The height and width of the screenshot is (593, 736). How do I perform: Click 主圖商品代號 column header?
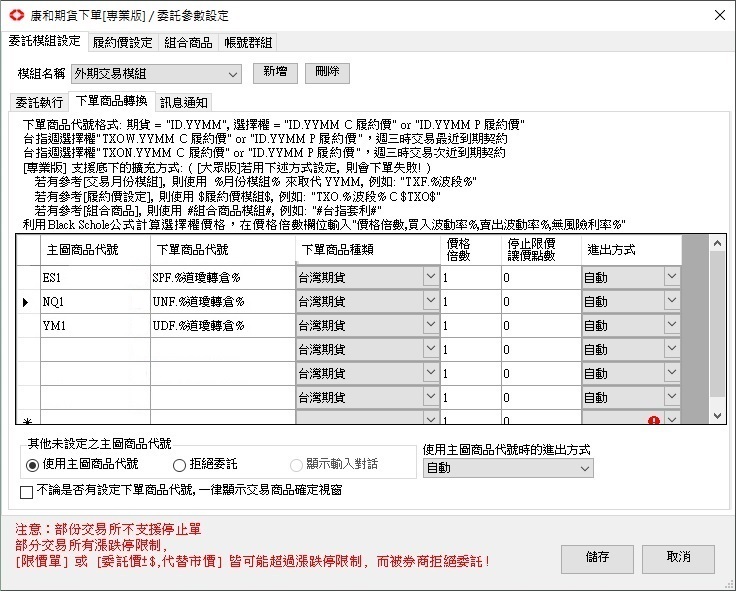pyautogui.click(x=95, y=250)
